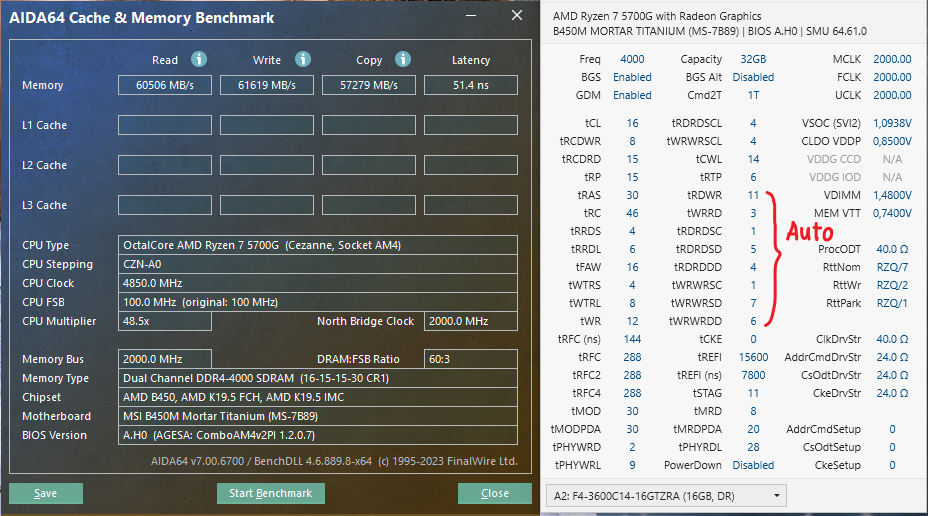The image size is (928, 516).
Task: Select Memory Copy value 57279 MB/s
Action: (x=369, y=85)
